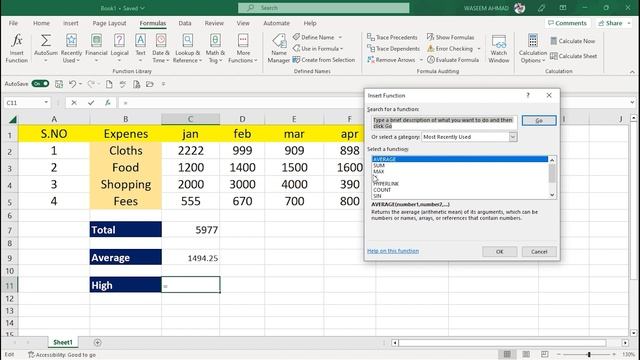The height and width of the screenshot is (360, 640).
Task: Click the function search description field
Action: (444, 123)
